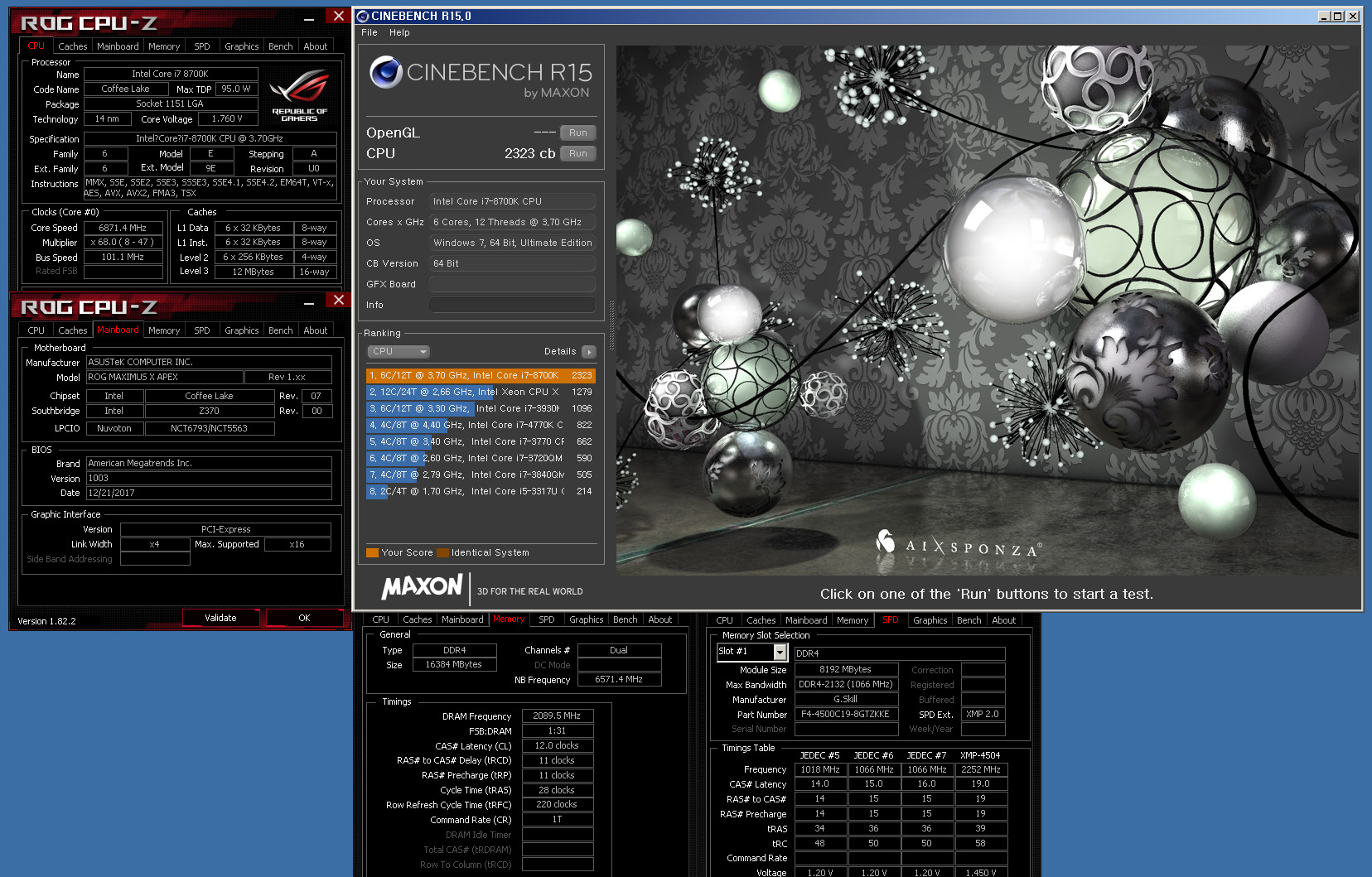Select Caches tab in the Memory-tab CPU-Z window
The width and height of the screenshot is (1372, 877).
coord(418,619)
